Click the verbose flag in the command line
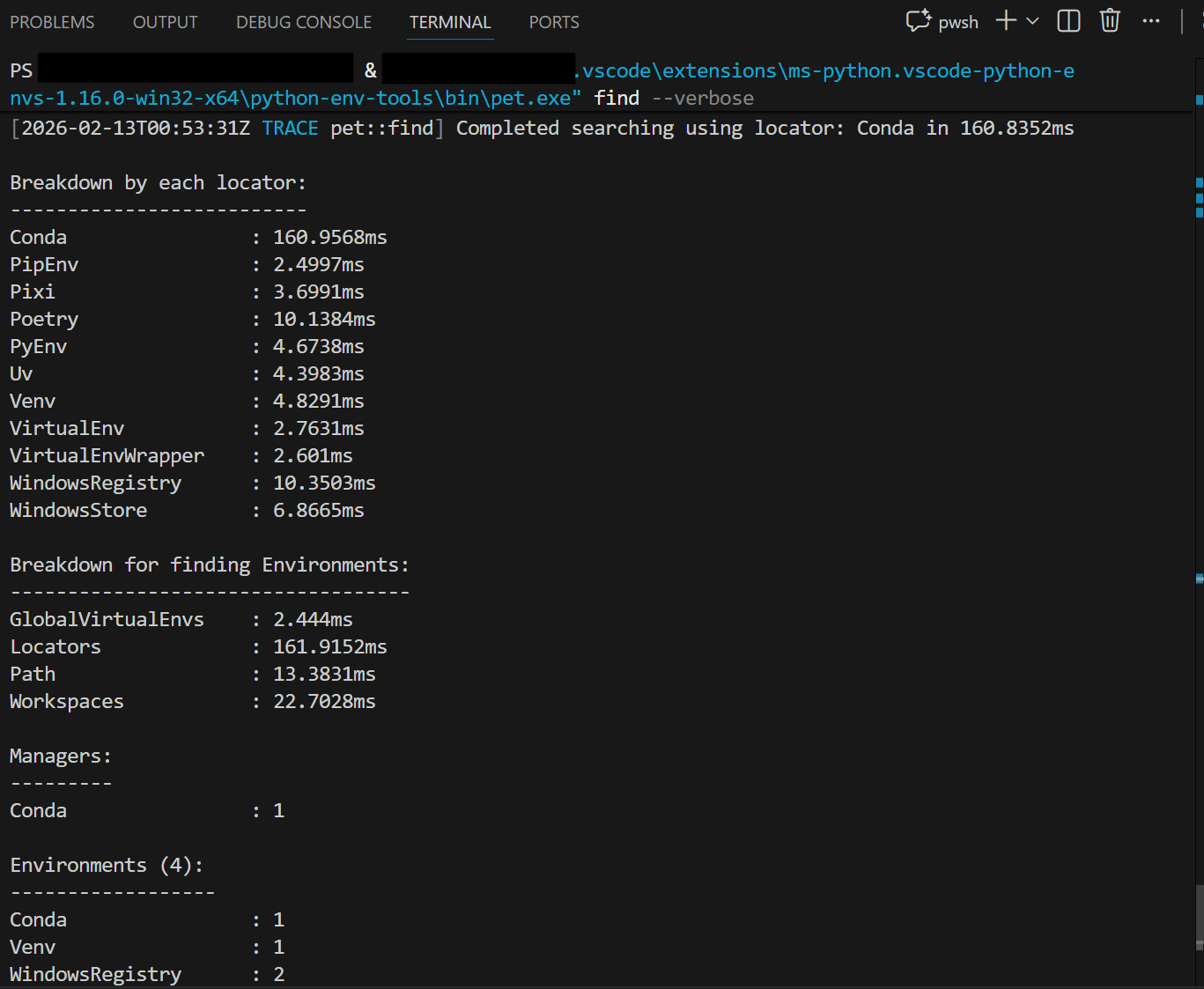This screenshot has height=989, width=1204. (702, 98)
